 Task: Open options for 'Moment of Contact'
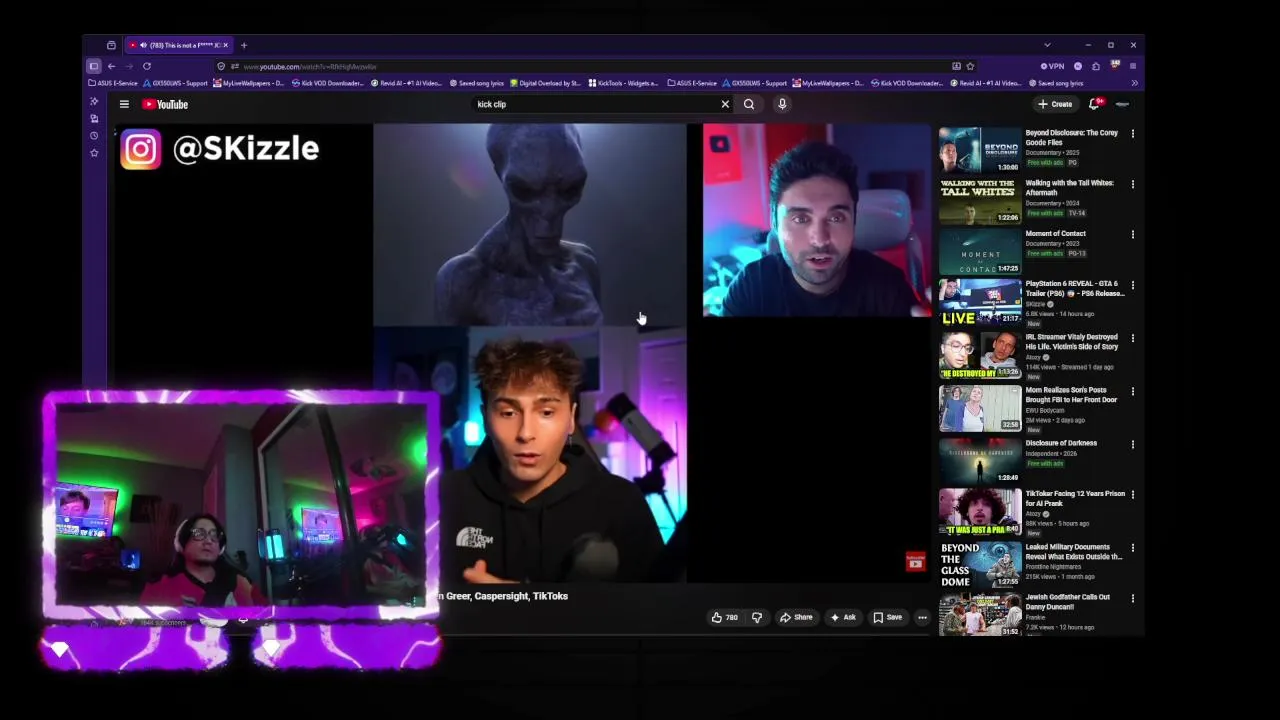1133,234
